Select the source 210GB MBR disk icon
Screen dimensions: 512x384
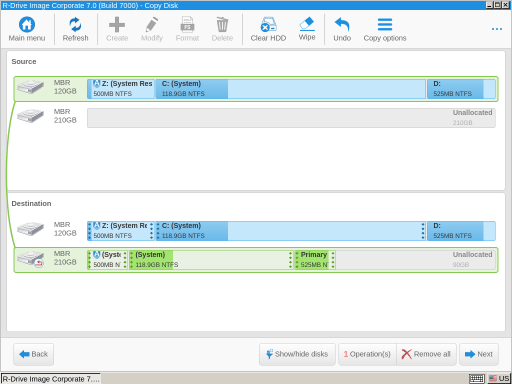30,116
